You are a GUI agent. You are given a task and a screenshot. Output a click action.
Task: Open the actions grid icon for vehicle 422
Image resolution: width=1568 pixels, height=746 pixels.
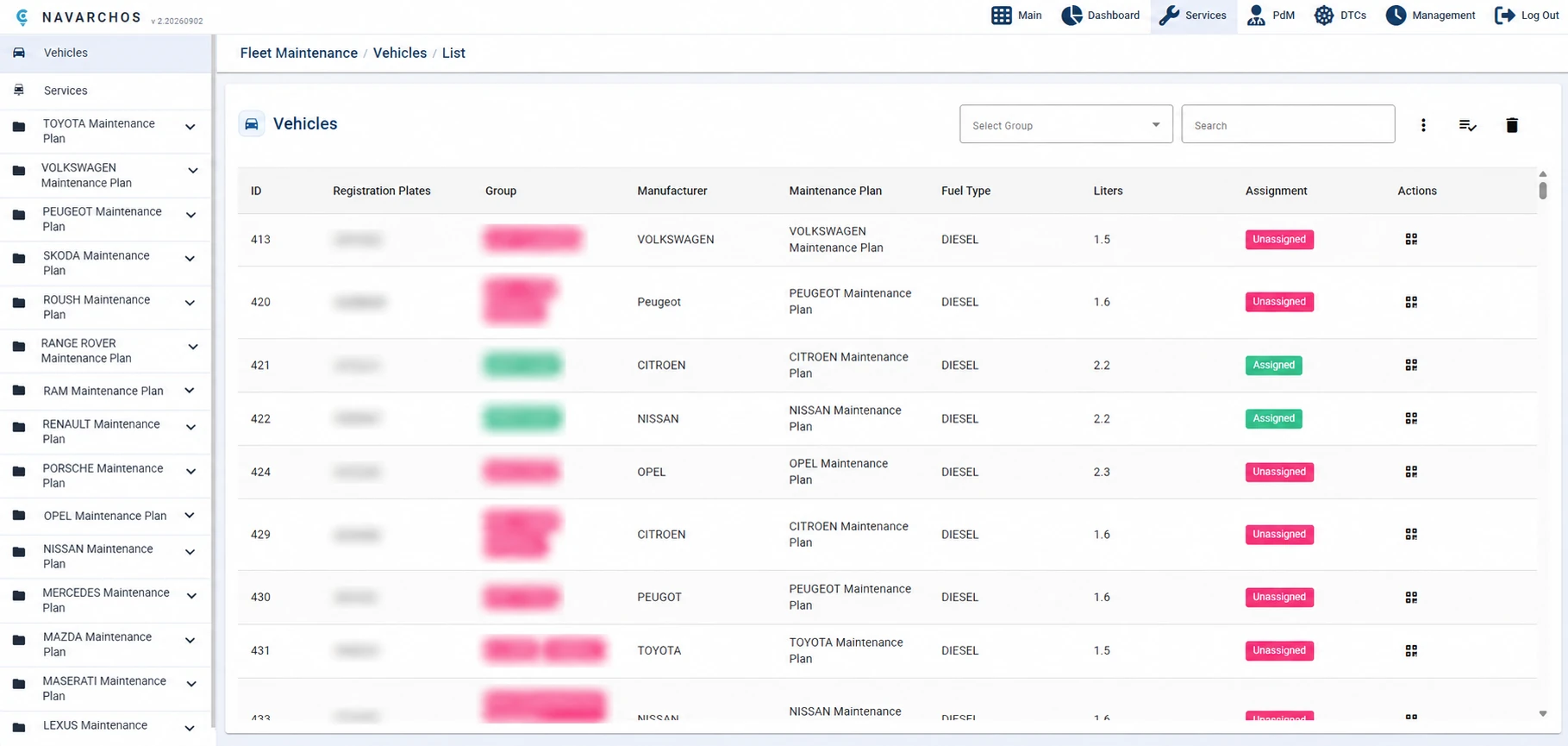[x=1411, y=418]
